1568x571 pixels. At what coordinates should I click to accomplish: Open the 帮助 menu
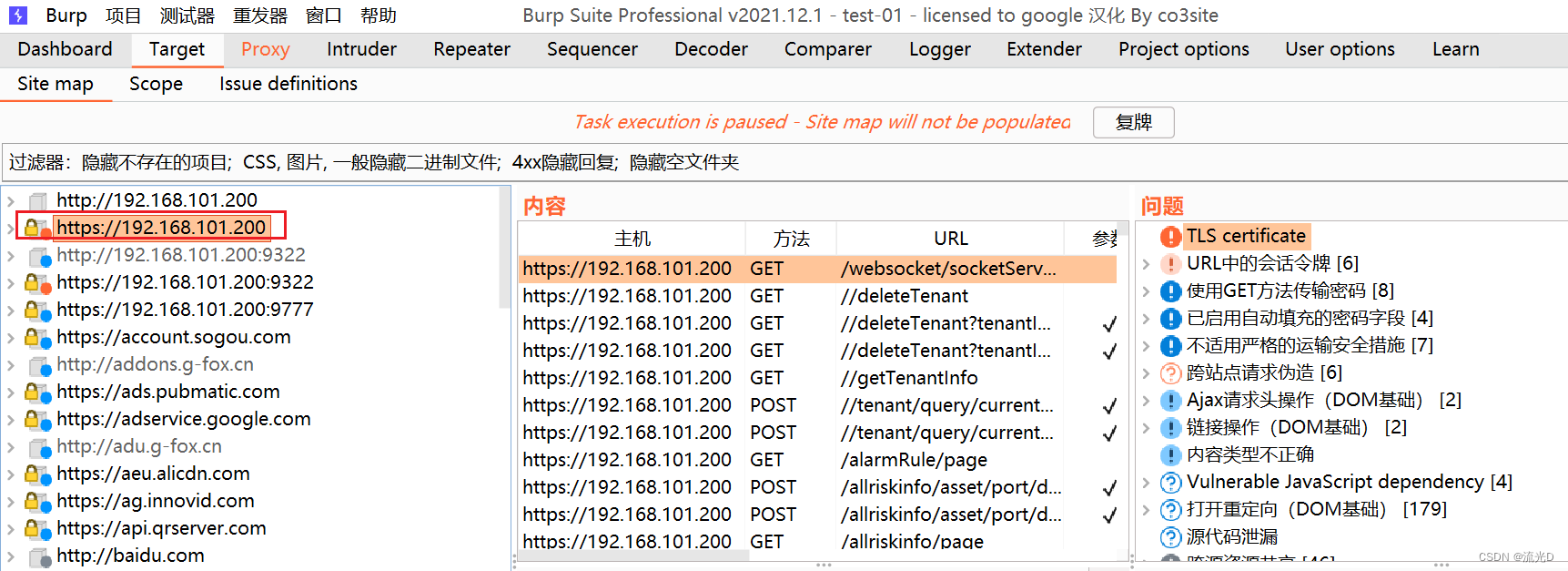pos(378,15)
